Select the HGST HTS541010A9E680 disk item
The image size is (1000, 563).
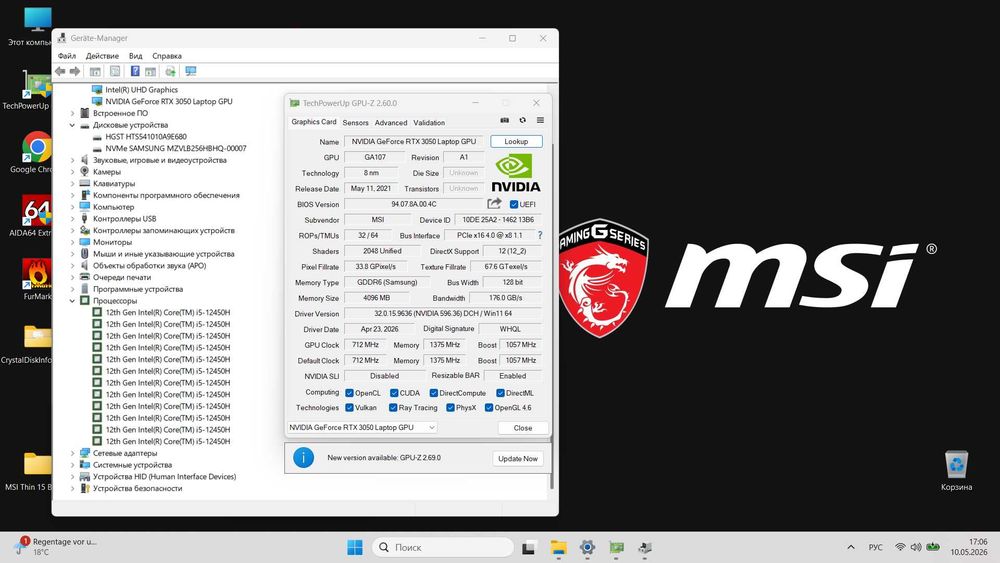145,136
